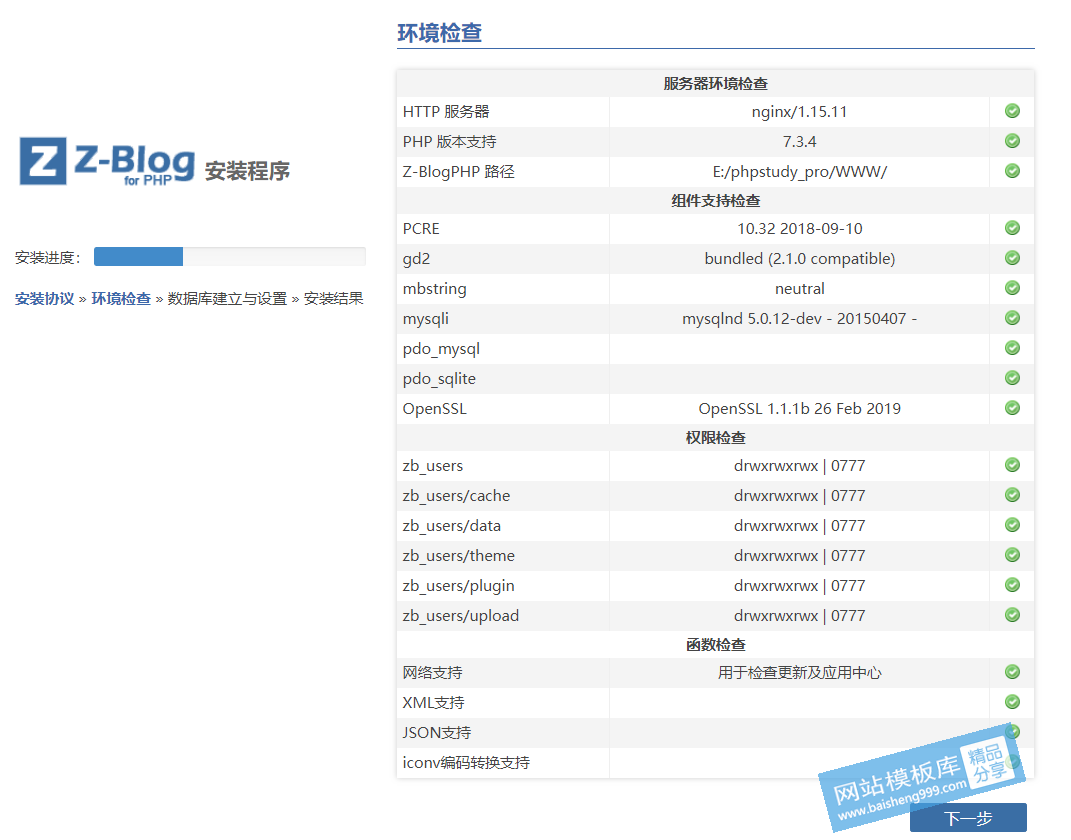Click the 数据库建立与设置 step text

(x=227, y=298)
